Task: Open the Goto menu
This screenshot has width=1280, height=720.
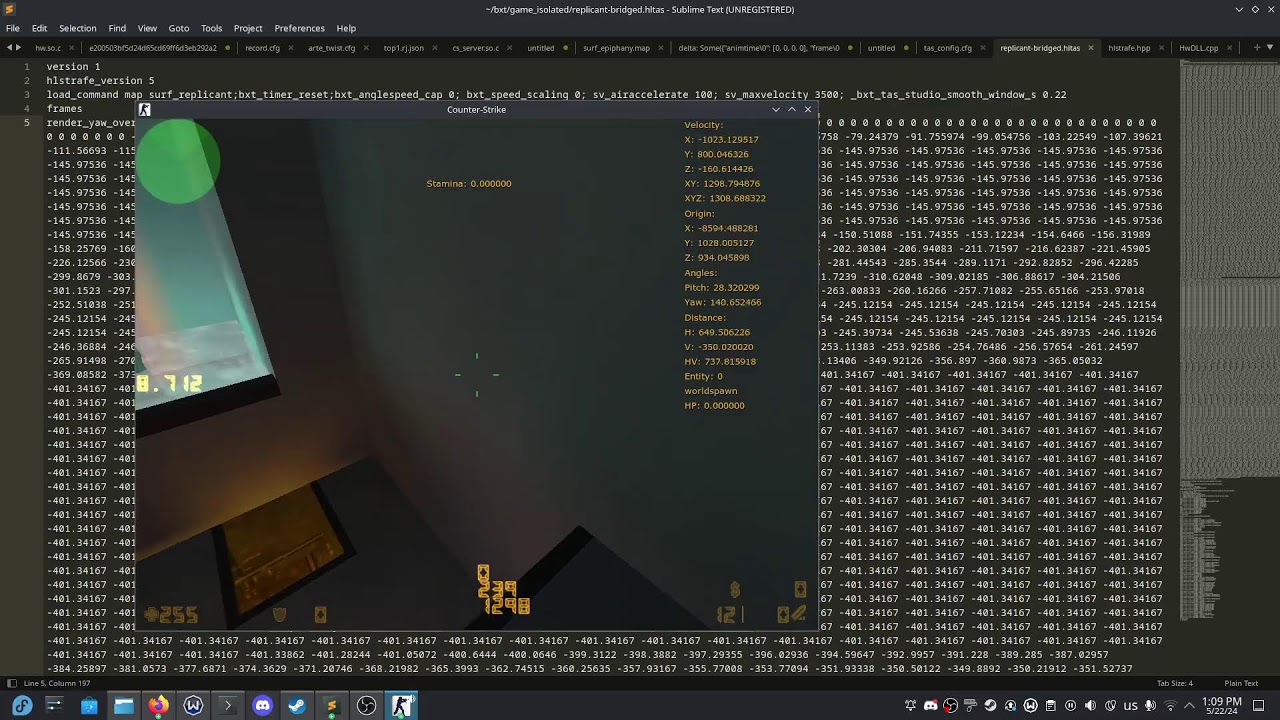Action: pyautogui.click(x=179, y=28)
